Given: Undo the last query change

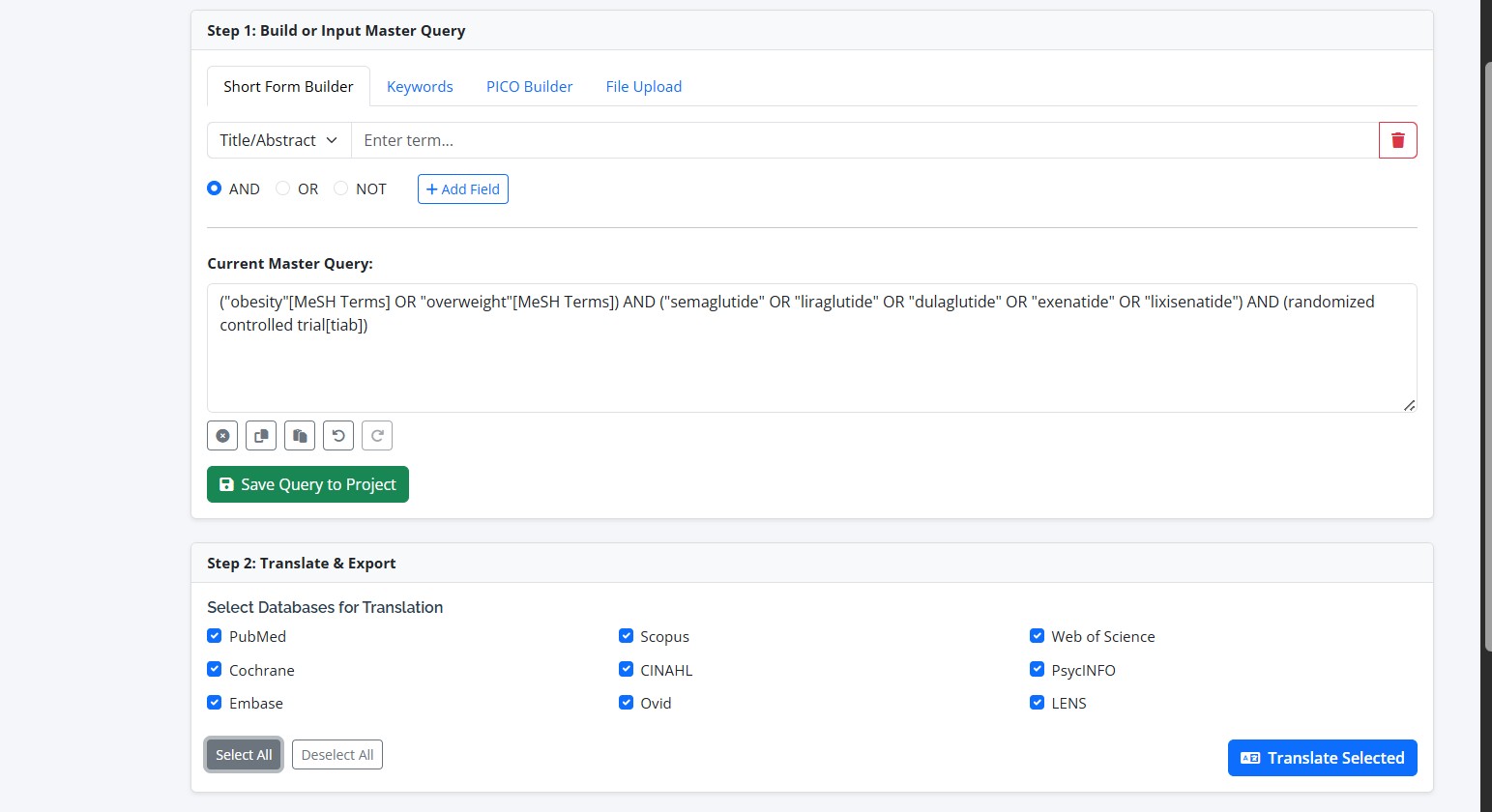Looking at the screenshot, I should (338, 436).
